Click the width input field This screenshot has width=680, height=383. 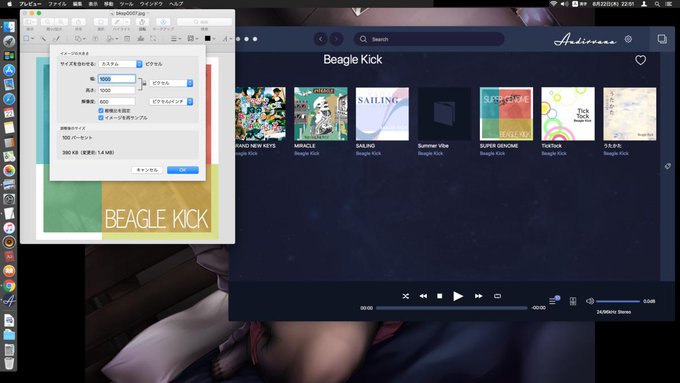pyautogui.click(x=117, y=79)
